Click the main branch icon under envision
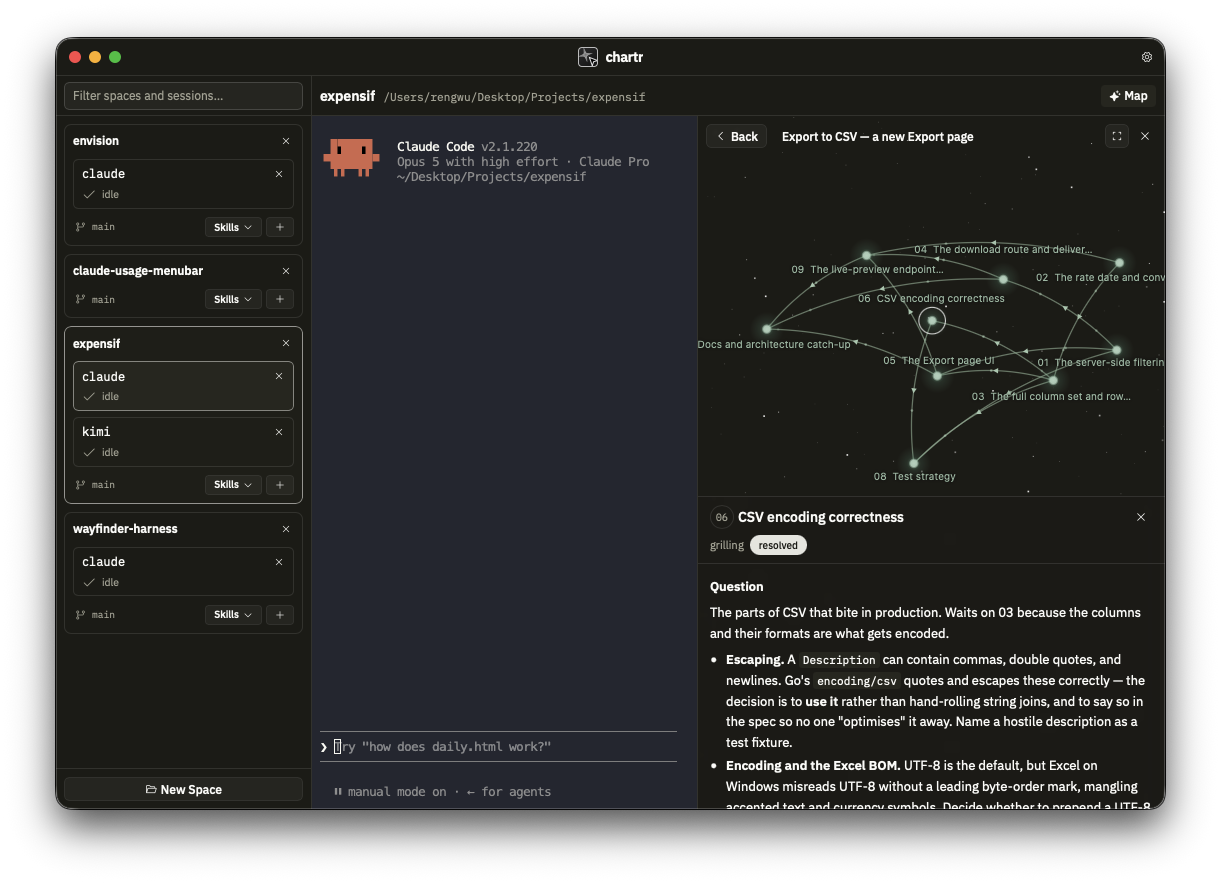This screenshot has height=883, width=1221. click(x=80, y=227)
